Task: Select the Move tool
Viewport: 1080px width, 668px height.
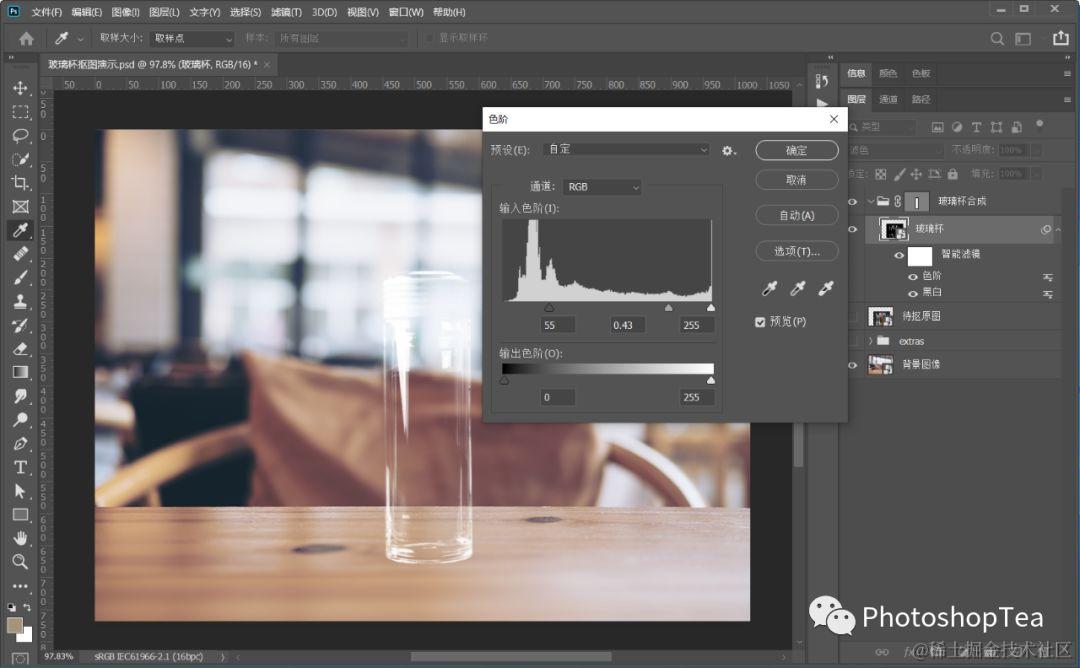Action: (x=21, y=88)
